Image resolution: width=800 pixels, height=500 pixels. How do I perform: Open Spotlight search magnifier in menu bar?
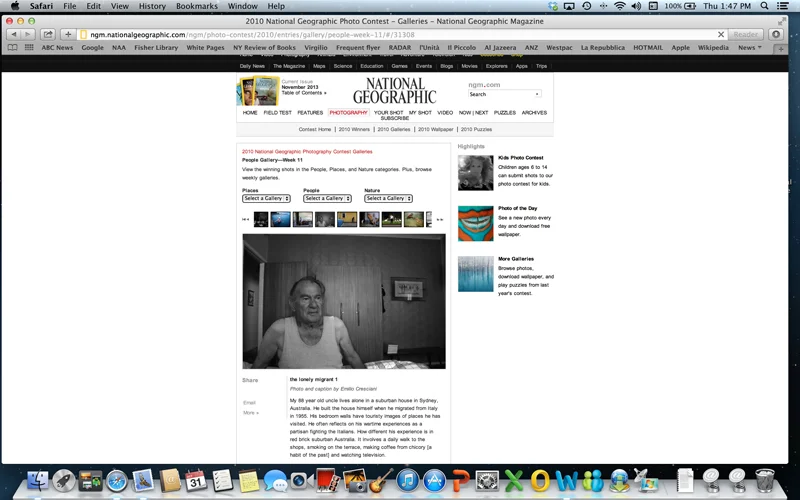coord(764,6)
